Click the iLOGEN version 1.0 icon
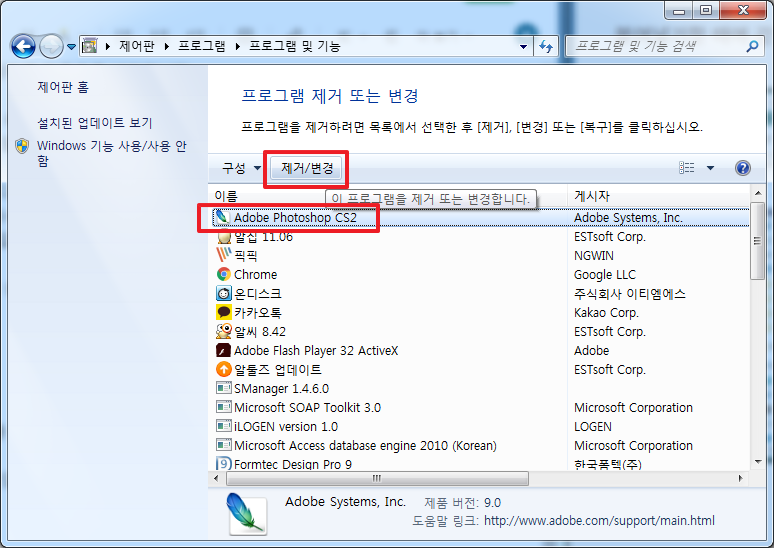The width and height of the screenshot is (774, 548). point(224,426)
